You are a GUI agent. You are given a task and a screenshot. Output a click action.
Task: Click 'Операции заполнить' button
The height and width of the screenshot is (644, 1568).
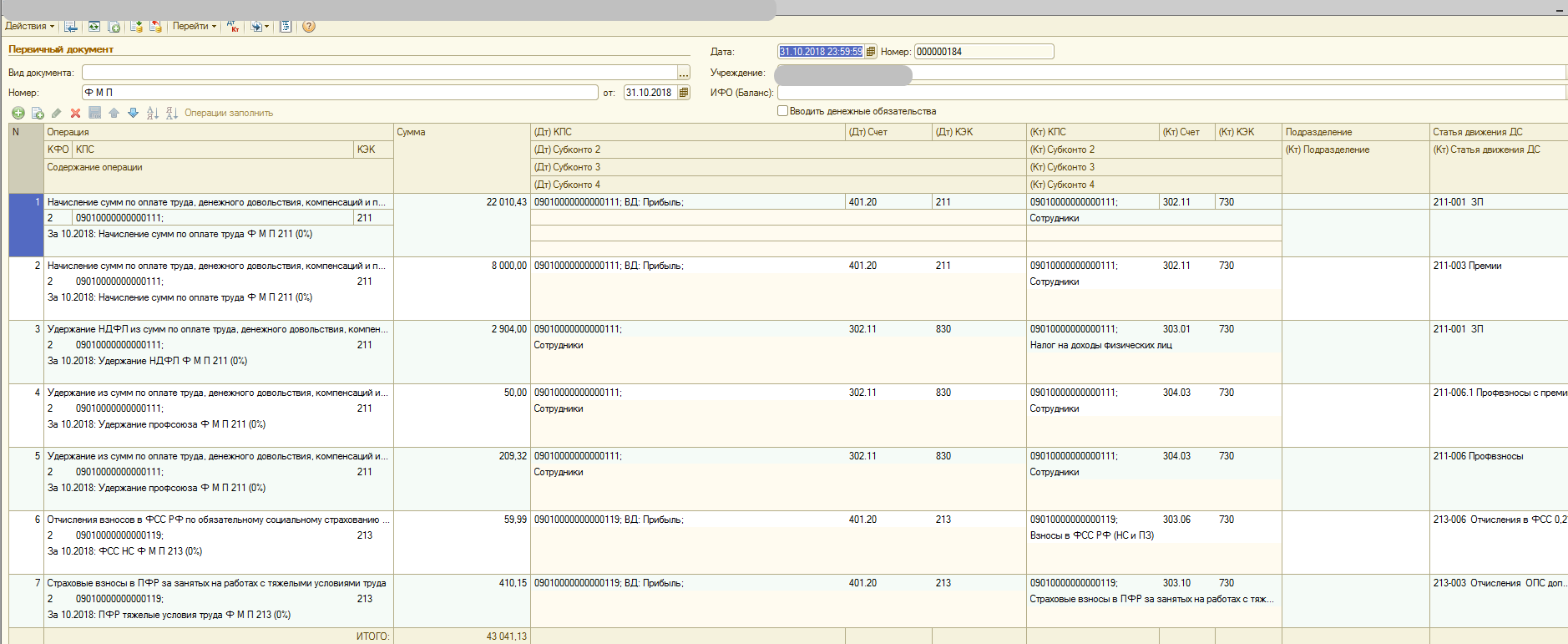pyautogui.click(x=228, y=113)
